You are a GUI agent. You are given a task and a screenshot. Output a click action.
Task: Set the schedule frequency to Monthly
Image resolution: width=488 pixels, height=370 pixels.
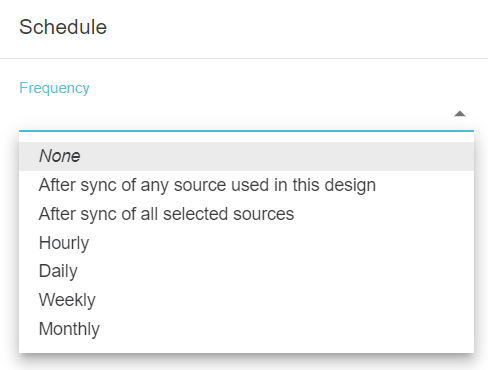click(246, 329)
